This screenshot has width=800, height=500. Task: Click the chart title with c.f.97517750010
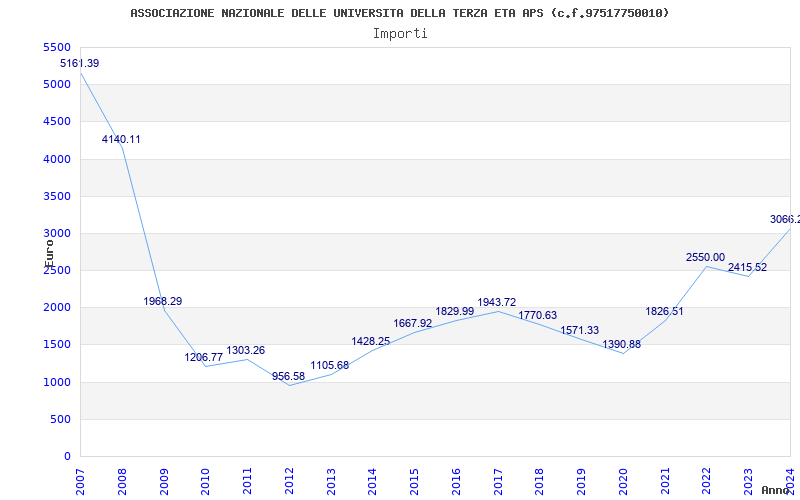pyautogui.click(x=399, y=13)
